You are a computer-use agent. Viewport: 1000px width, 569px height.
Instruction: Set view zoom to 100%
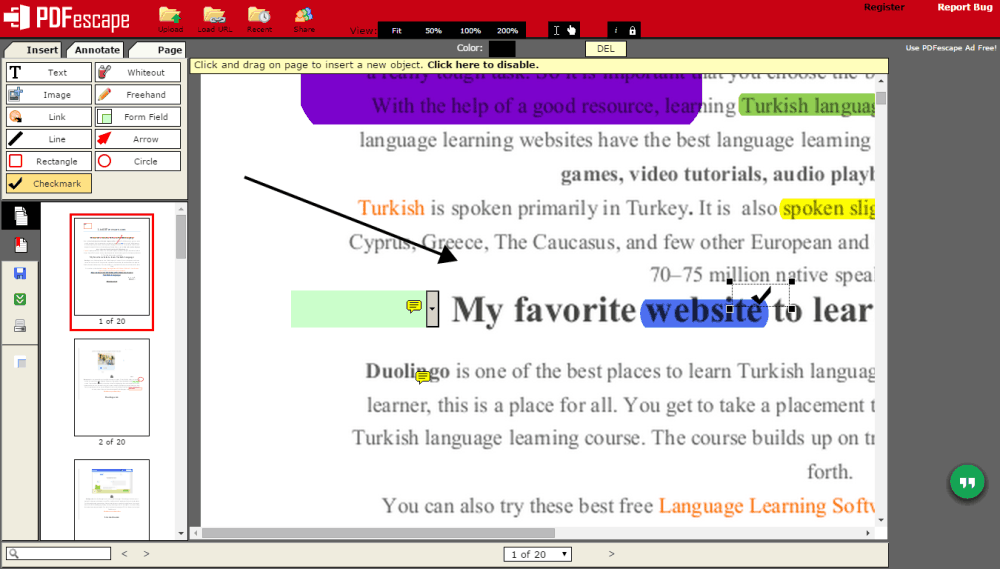471,31
